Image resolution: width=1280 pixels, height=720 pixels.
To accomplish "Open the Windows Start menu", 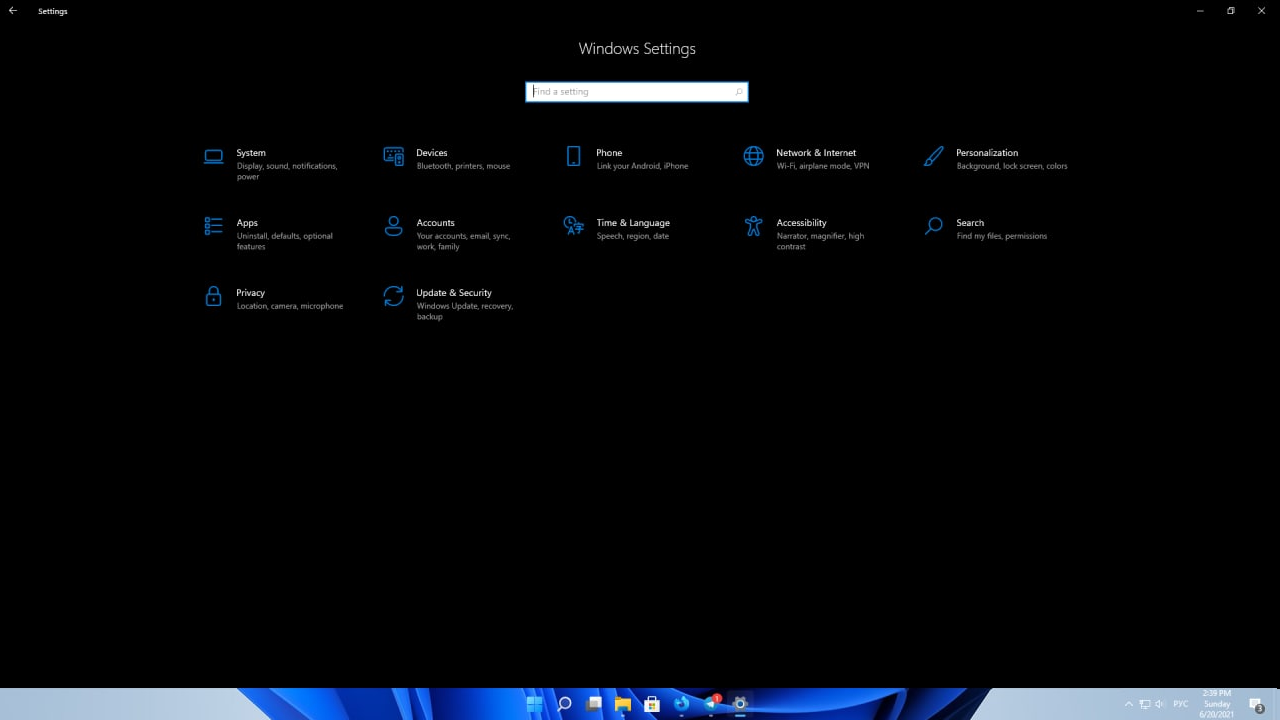I will (535, 704).
